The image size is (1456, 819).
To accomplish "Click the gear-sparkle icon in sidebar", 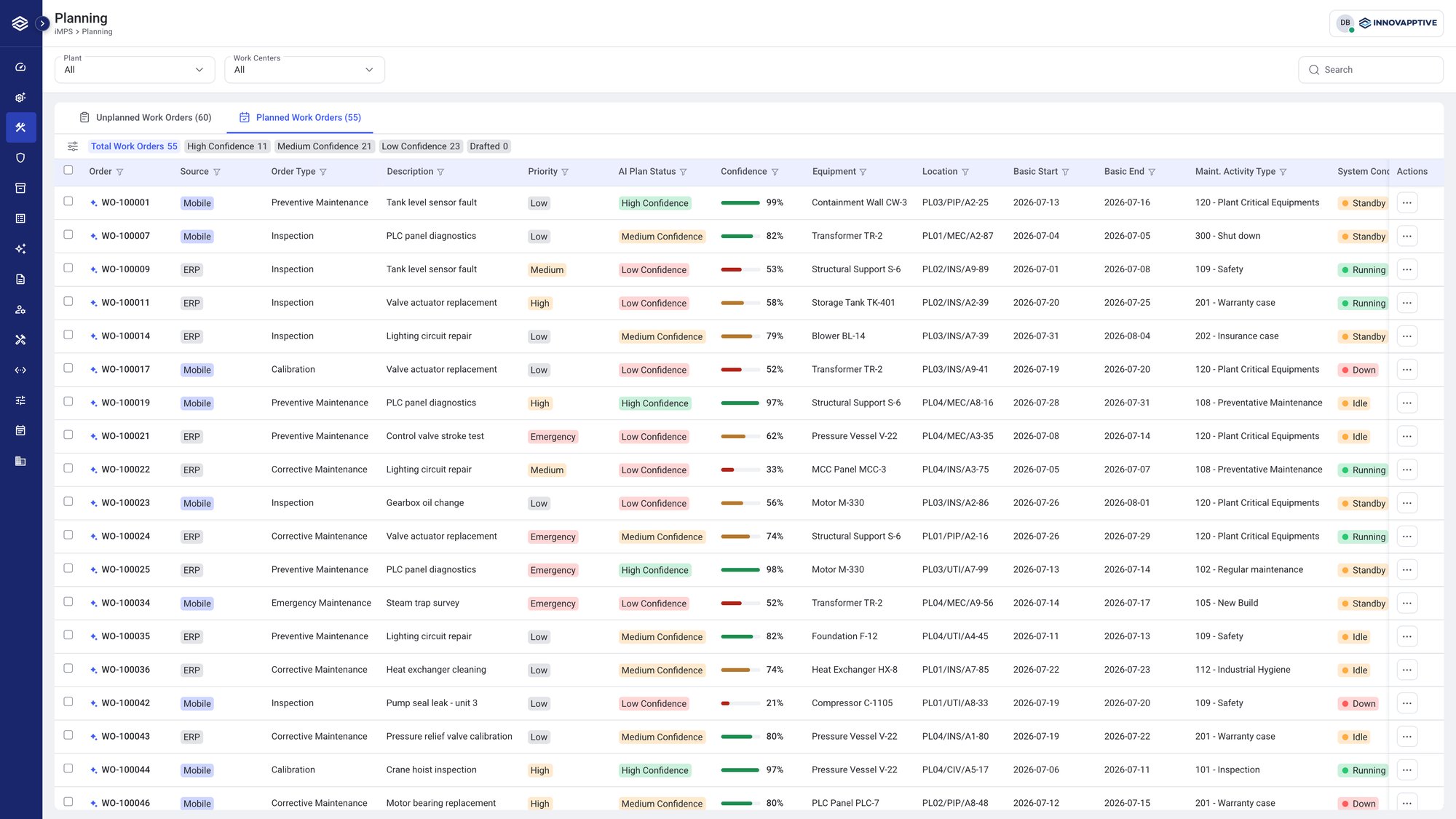I will [x=20, y=98].
